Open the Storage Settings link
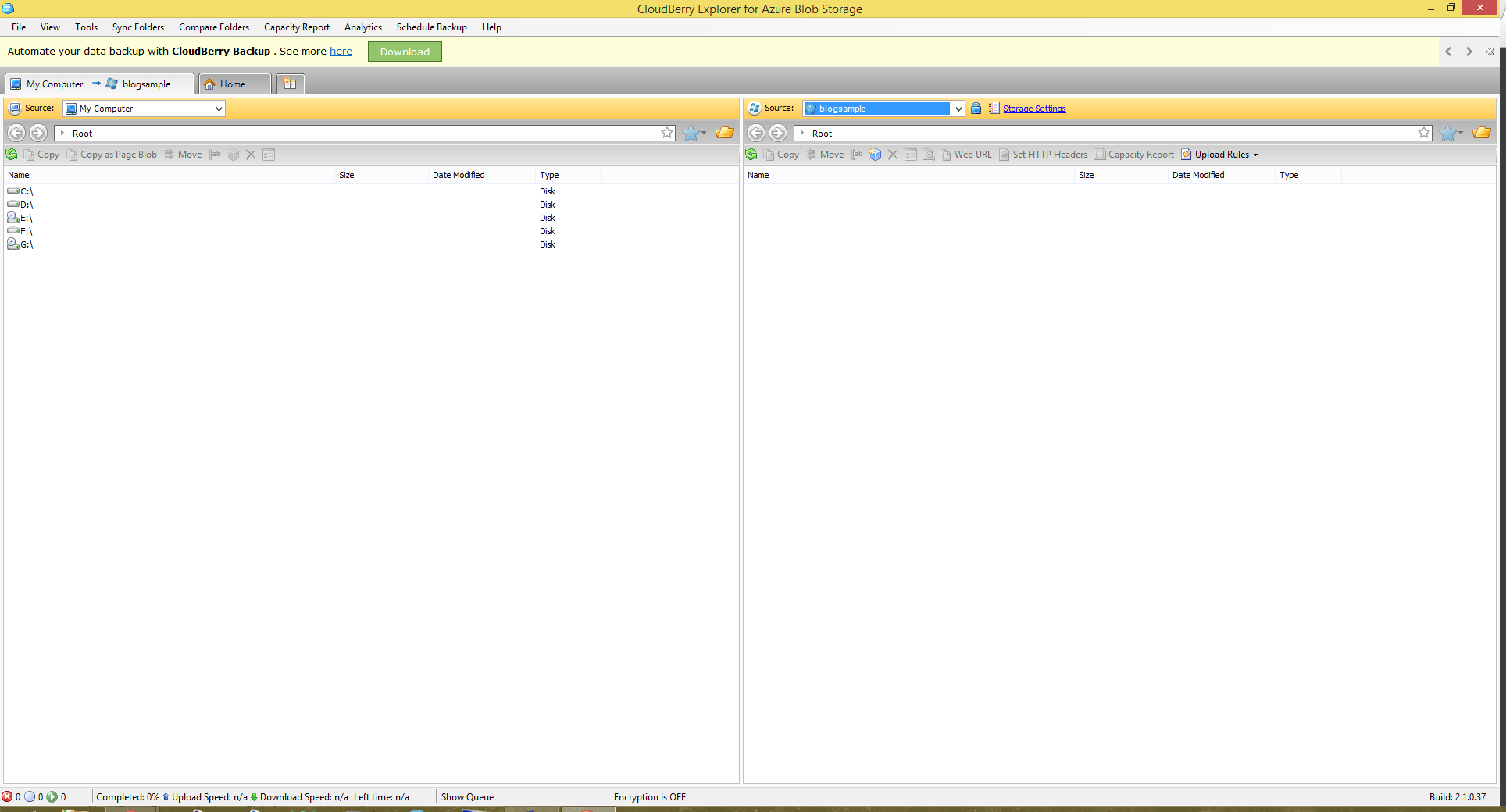The image size is (1506, 812). [1034, 109]
